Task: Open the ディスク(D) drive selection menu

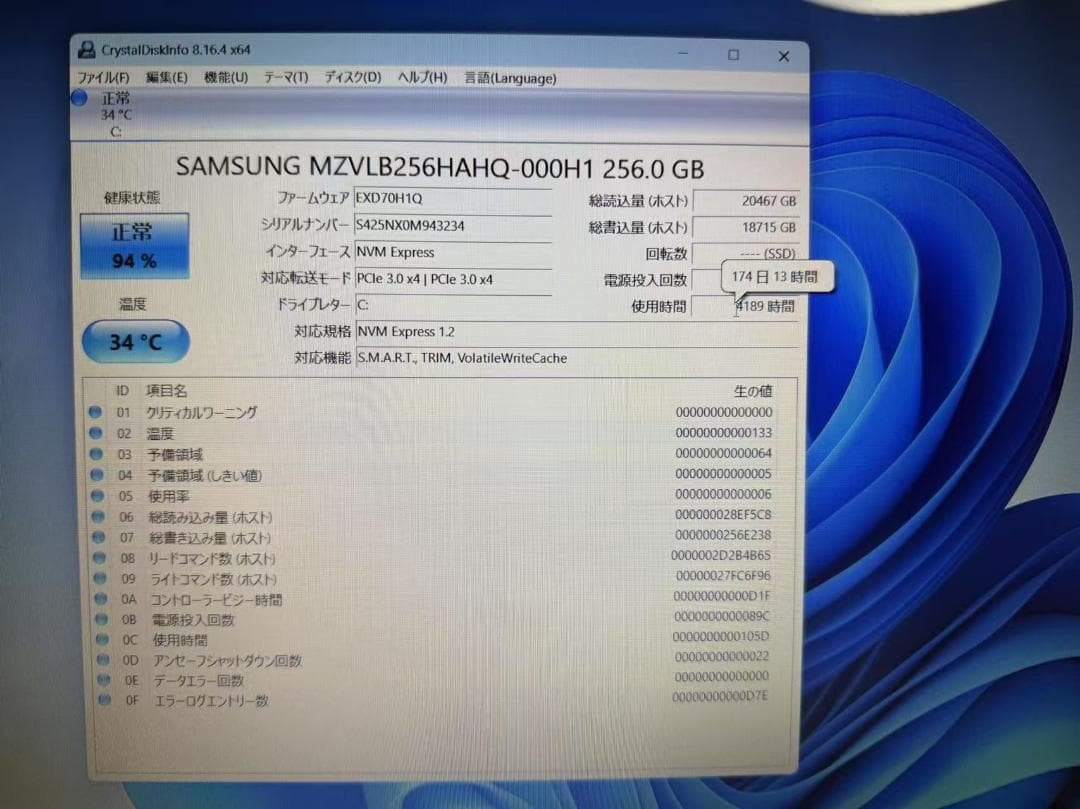Action: (351, 77)
